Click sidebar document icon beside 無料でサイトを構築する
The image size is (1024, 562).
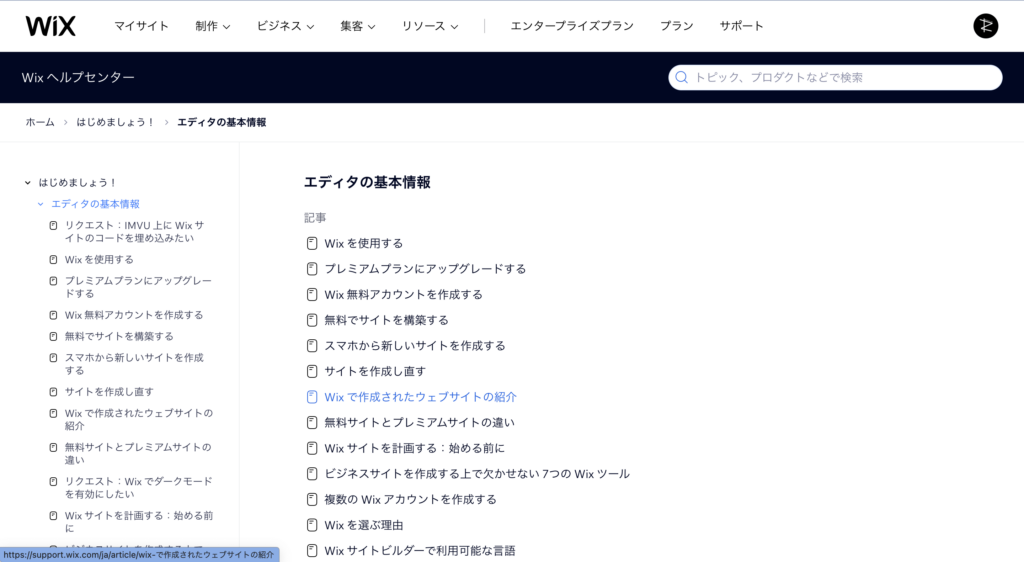[54, 337]
